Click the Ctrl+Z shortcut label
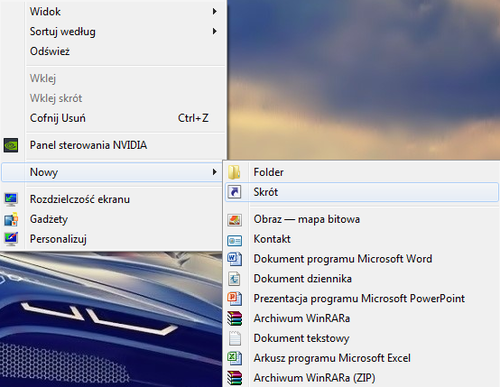 tap(193, 118)
